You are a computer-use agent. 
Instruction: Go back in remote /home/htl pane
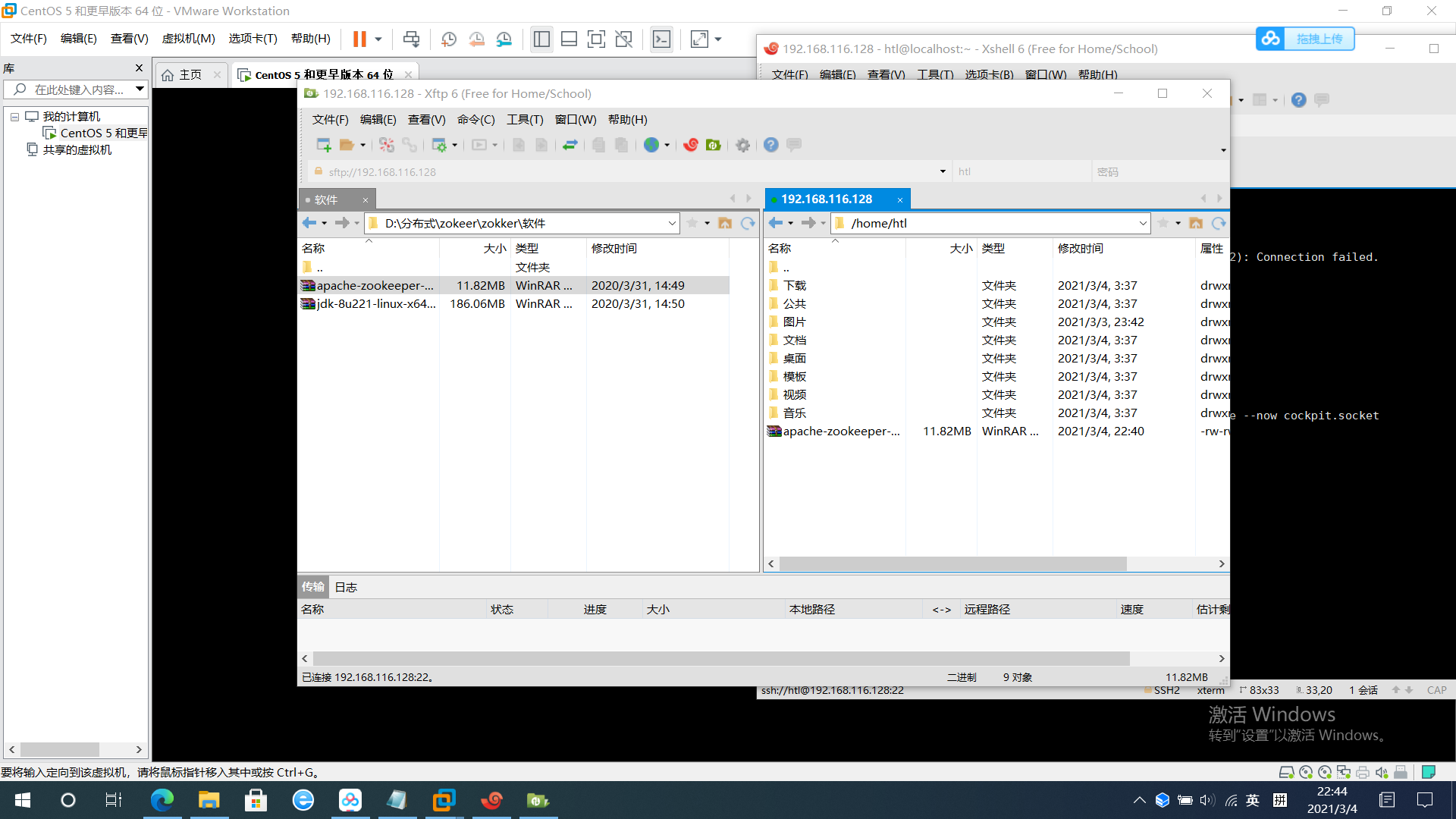tap(775, 223)
